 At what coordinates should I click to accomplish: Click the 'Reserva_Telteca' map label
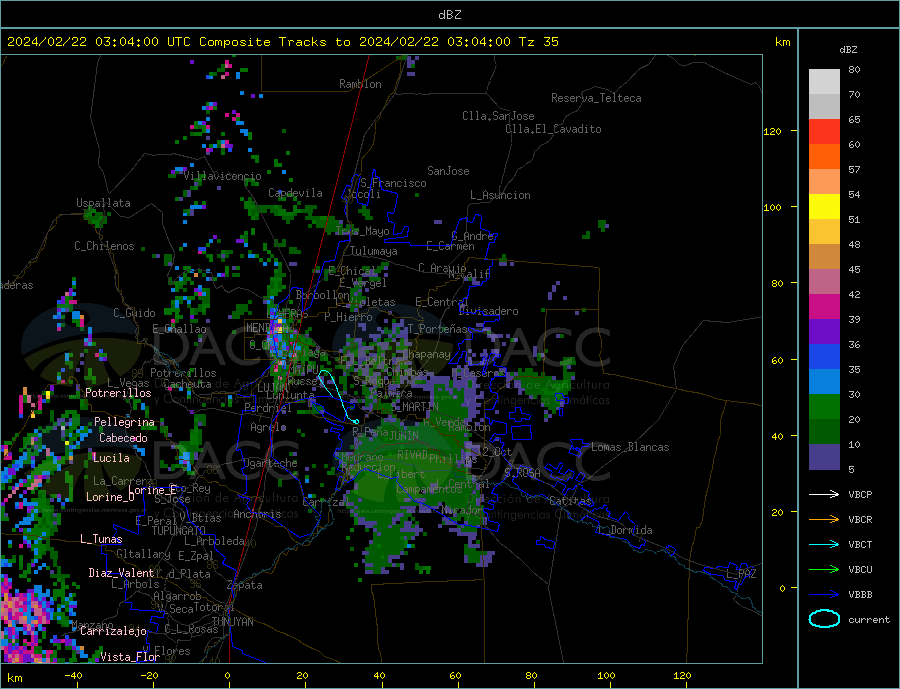[596, 98]
